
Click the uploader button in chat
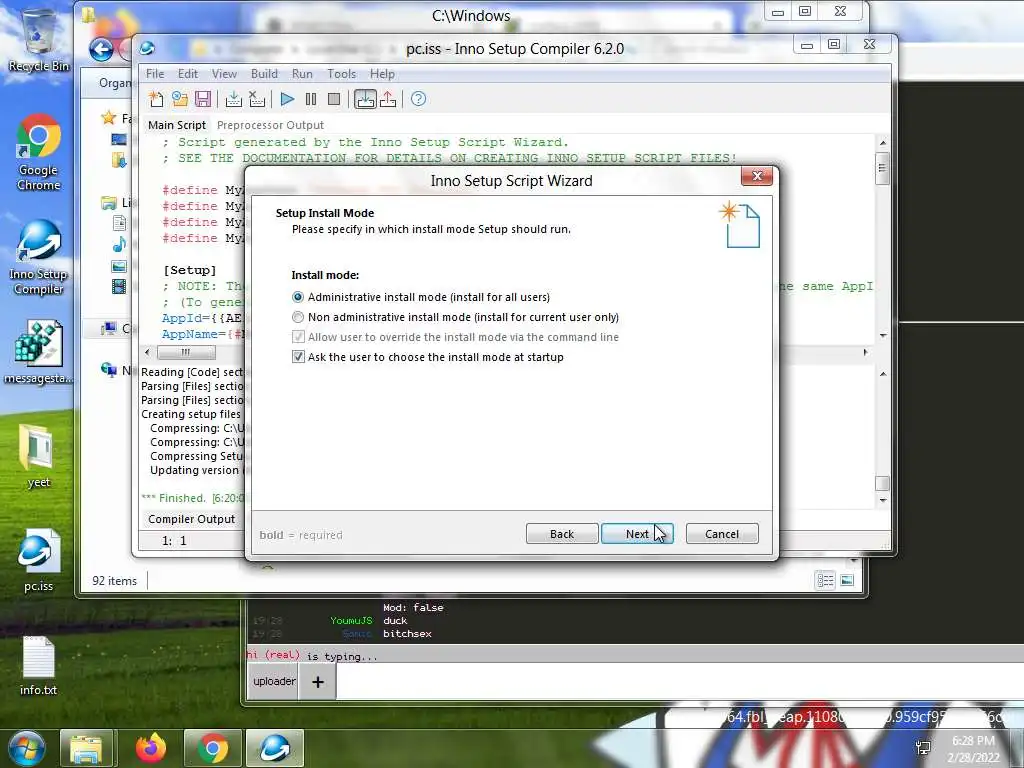tap(274, 682)
